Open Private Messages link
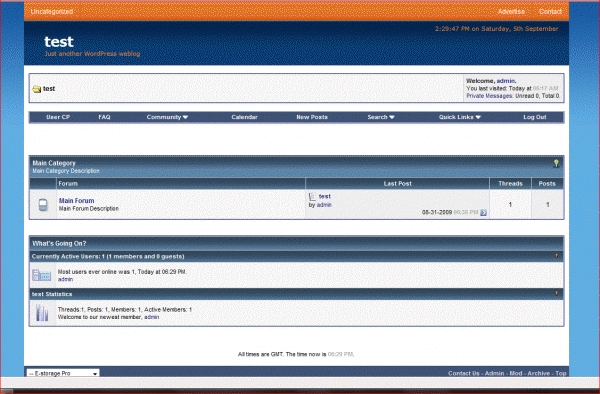This screenshot has width=600, height=394. 489,96
